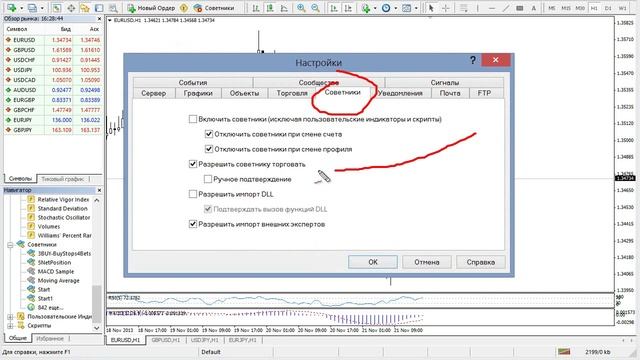
Task: Switch to the 'Почта' settings tab
Action: (x=450, y=93)
